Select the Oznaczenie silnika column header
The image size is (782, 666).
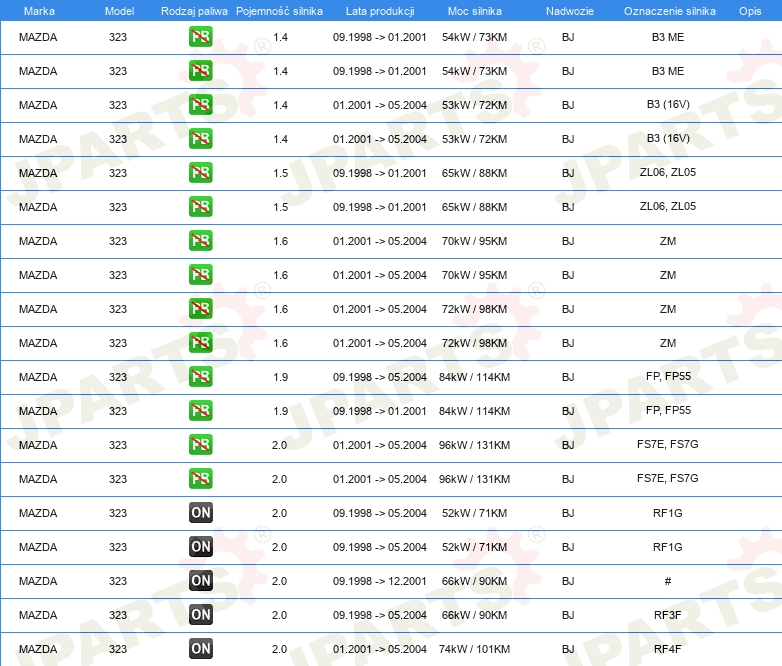click(x=669, y=11)
